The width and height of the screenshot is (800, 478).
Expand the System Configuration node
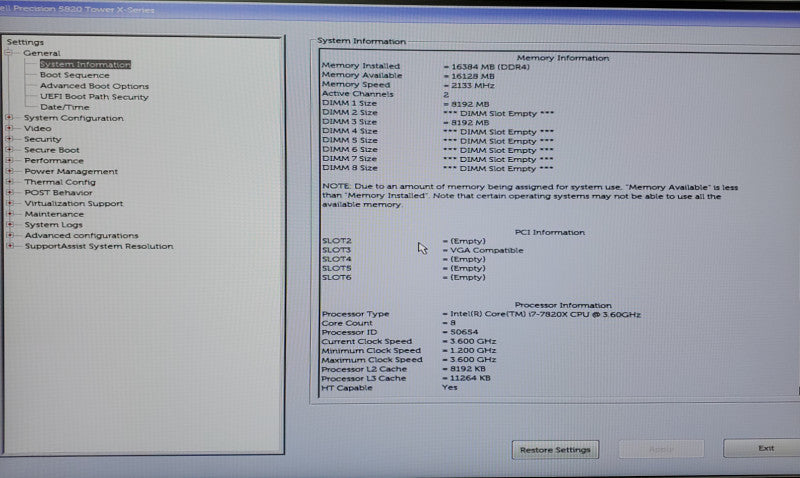point(9,118)
